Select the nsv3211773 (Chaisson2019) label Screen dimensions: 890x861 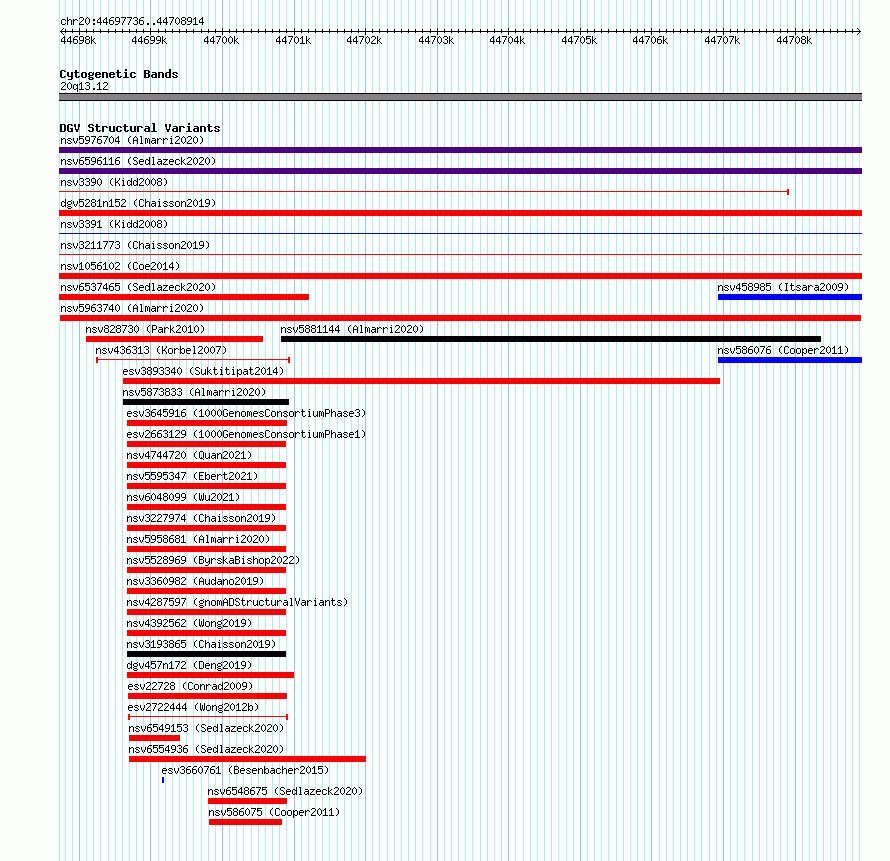click(x=135, y=245)
